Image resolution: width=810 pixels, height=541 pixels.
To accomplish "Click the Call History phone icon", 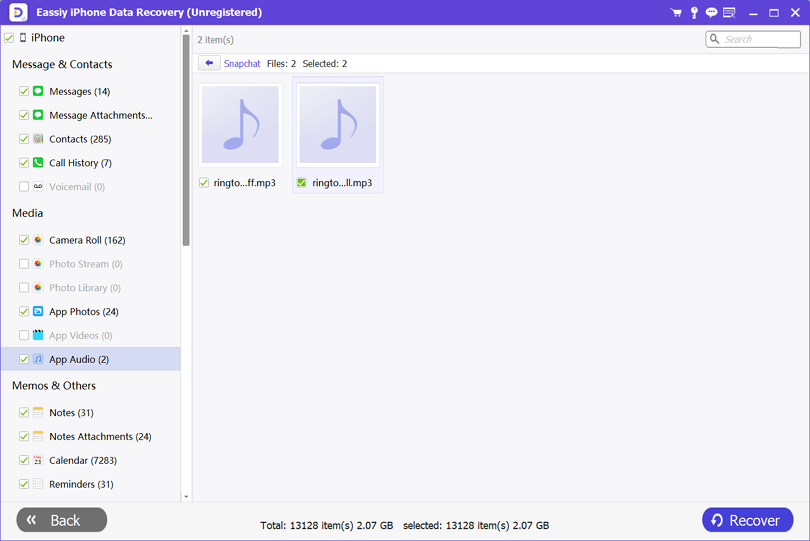I will [x=38, y=162].
